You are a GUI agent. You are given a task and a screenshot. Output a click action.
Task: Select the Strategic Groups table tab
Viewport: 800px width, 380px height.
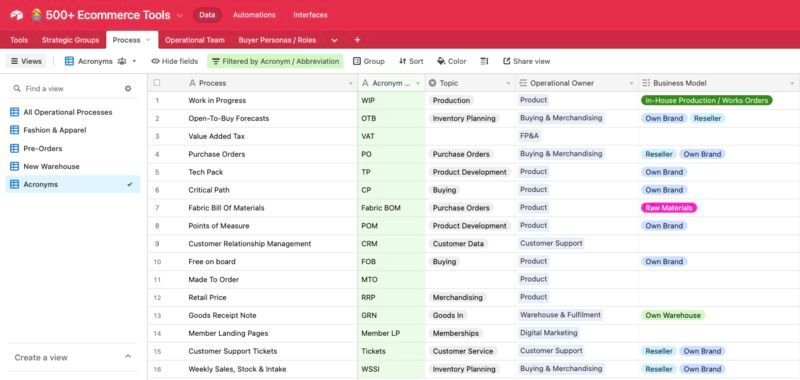tap(70, 40)
